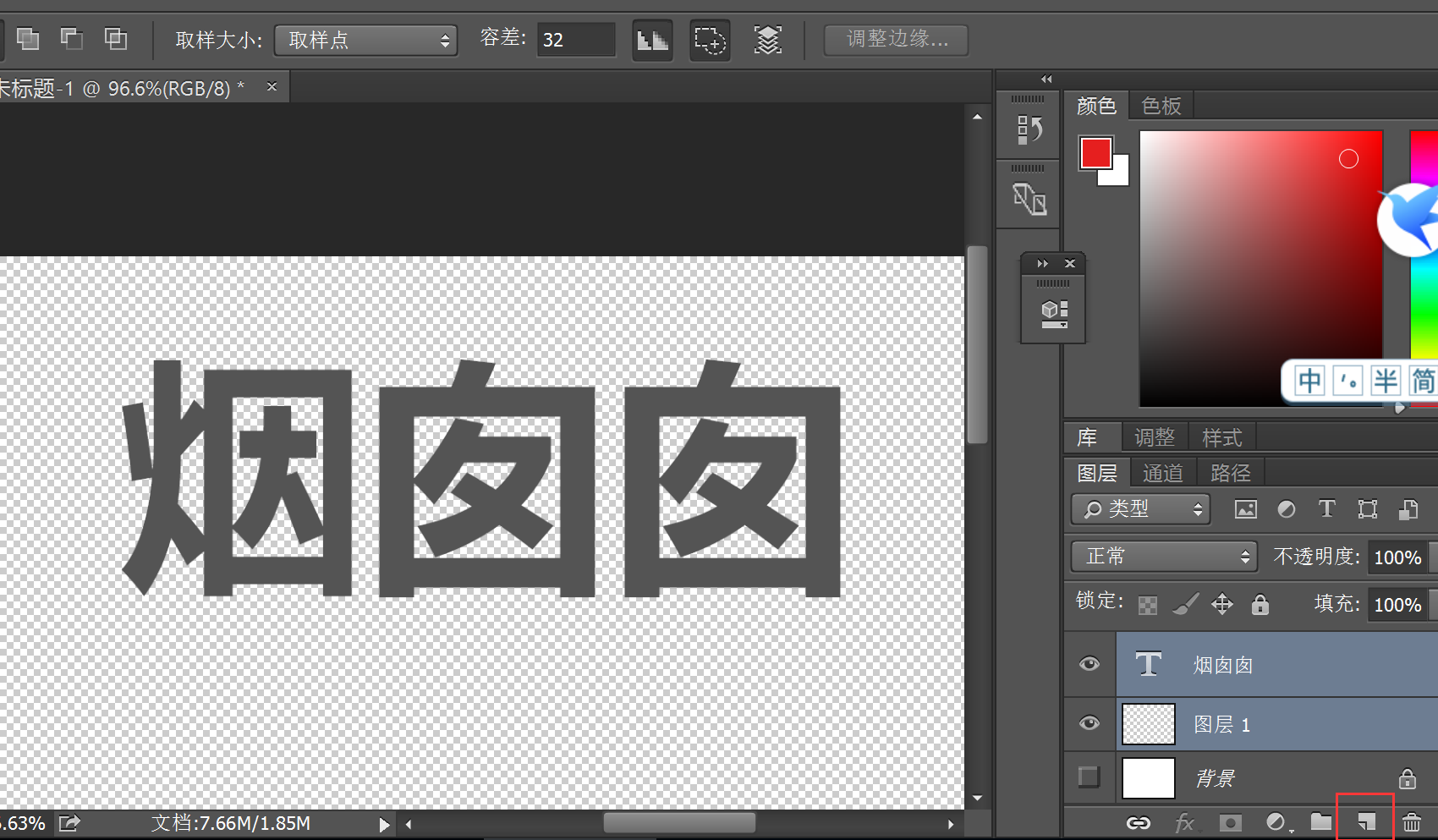Click the 不透明度 100% field
Image resolution: width=1438 pixels, height=840 pixels.
click(x=1397, y=557)
